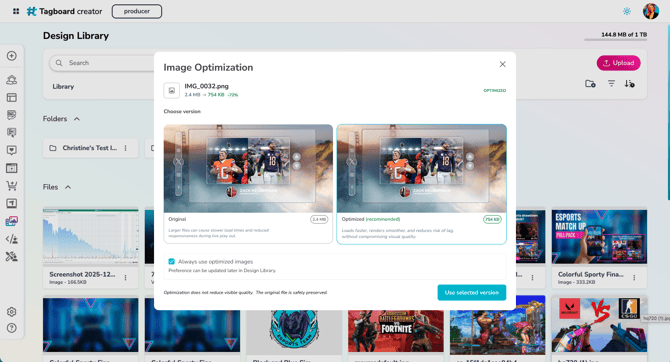Open Christine's Test folder

click(90, 148)
